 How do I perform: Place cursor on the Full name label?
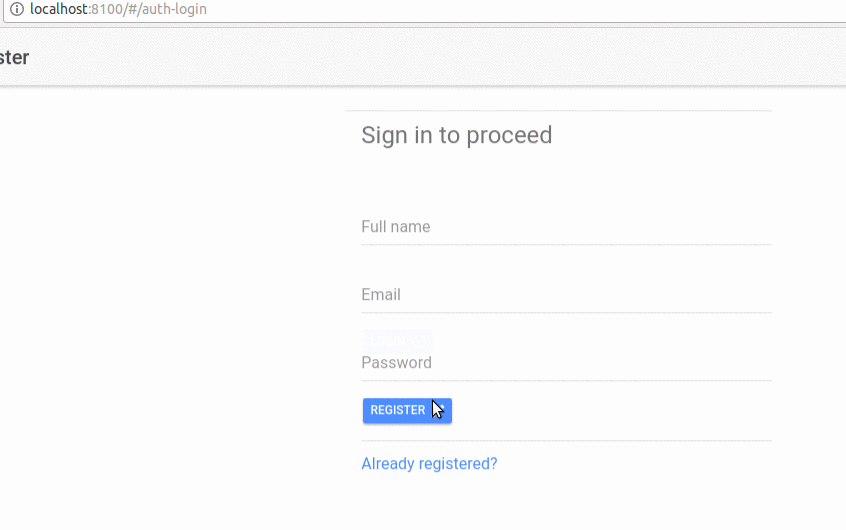(x=396, y=227)
